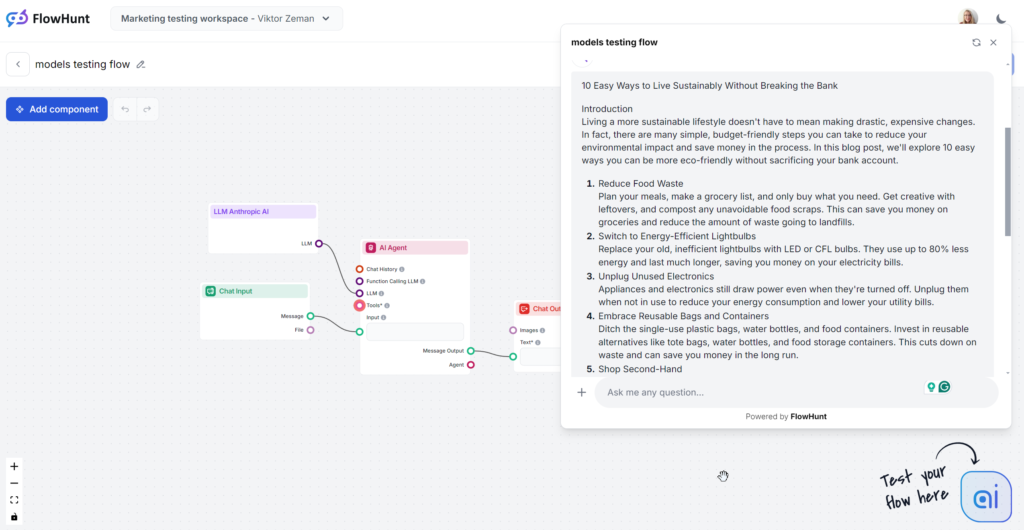Click the plus attachment icon in chat

pos(582,392)
